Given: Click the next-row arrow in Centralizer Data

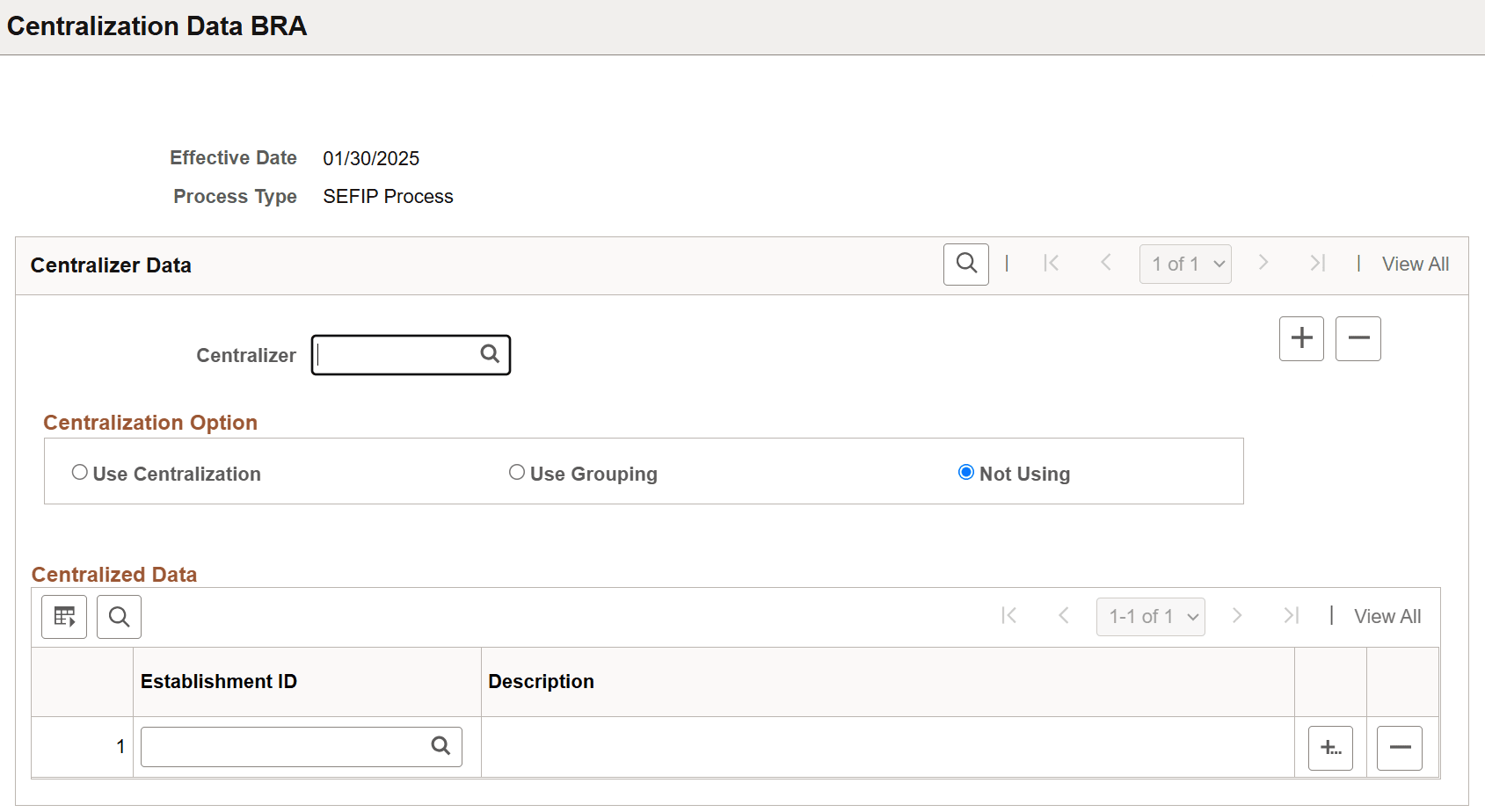Looking at the screenshot, I should (1263, 263).
